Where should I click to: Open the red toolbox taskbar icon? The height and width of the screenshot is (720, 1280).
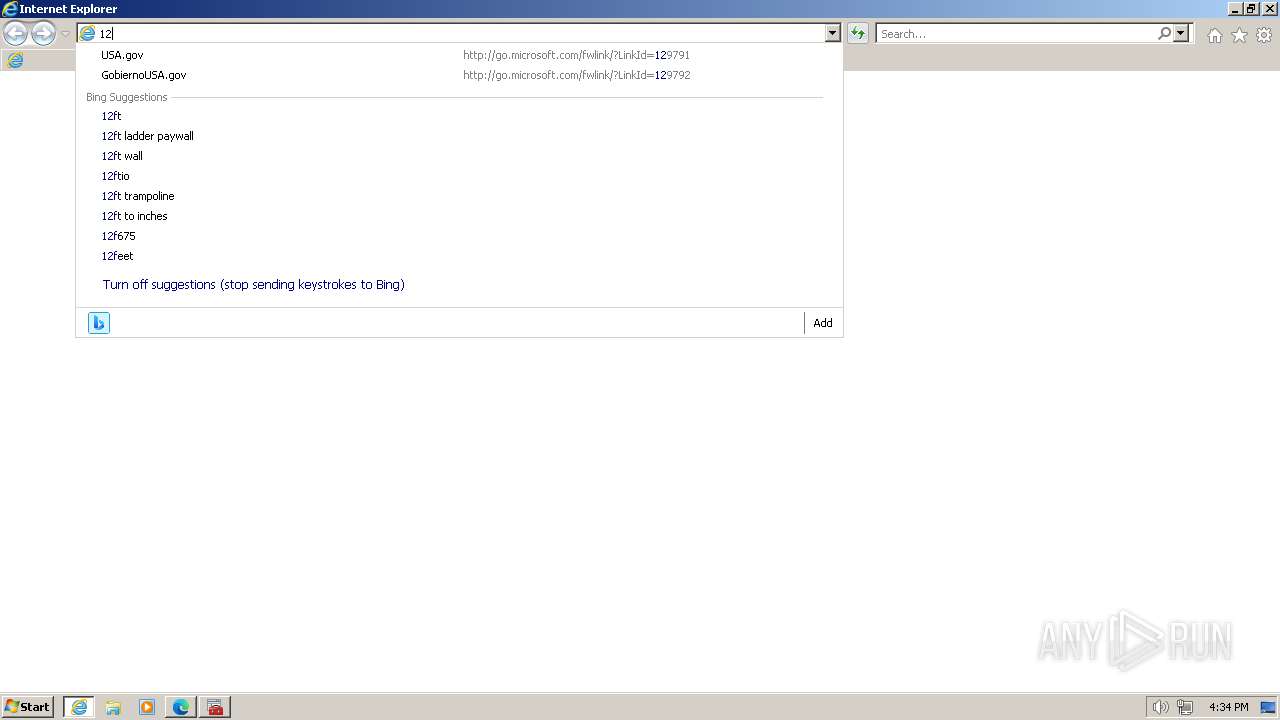click(x=215, y=707)
